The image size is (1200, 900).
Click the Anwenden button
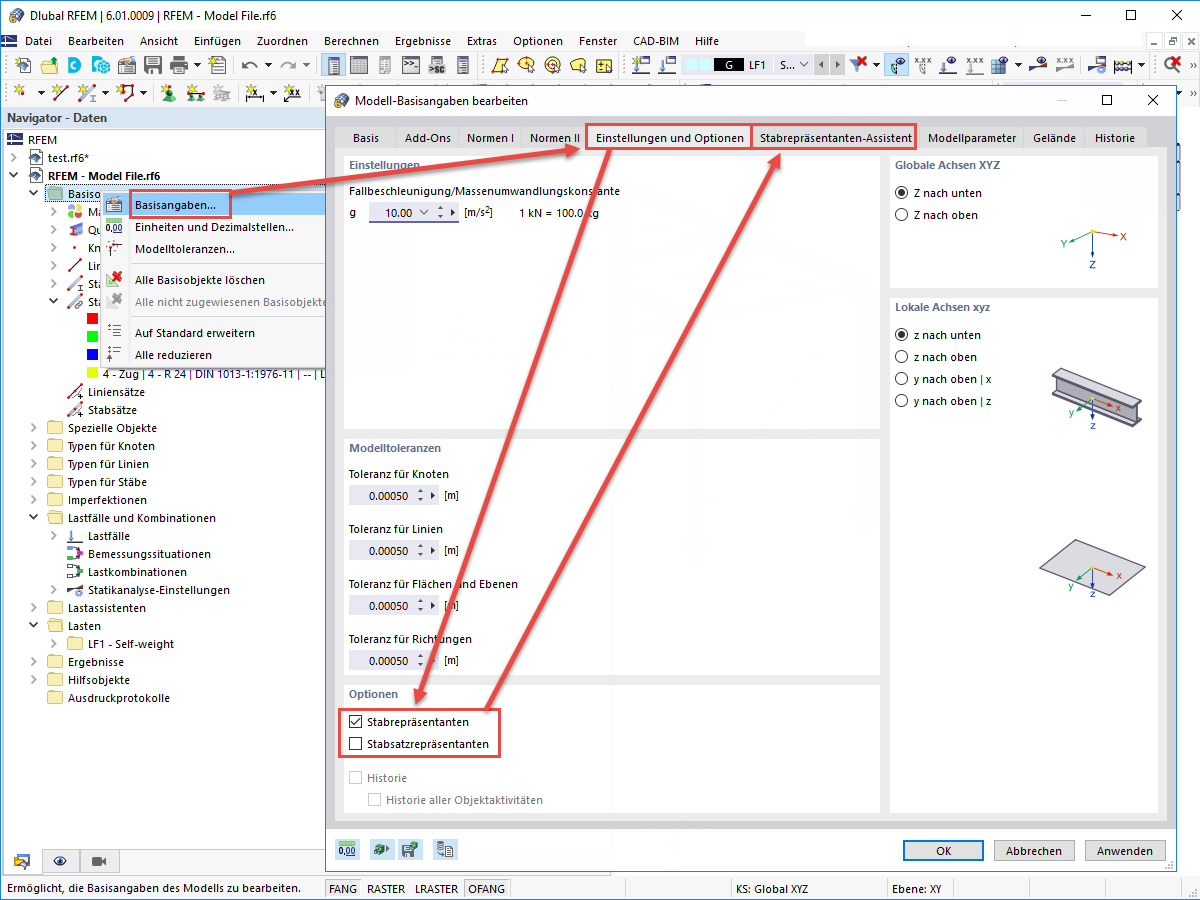[x=1125, y=851]
